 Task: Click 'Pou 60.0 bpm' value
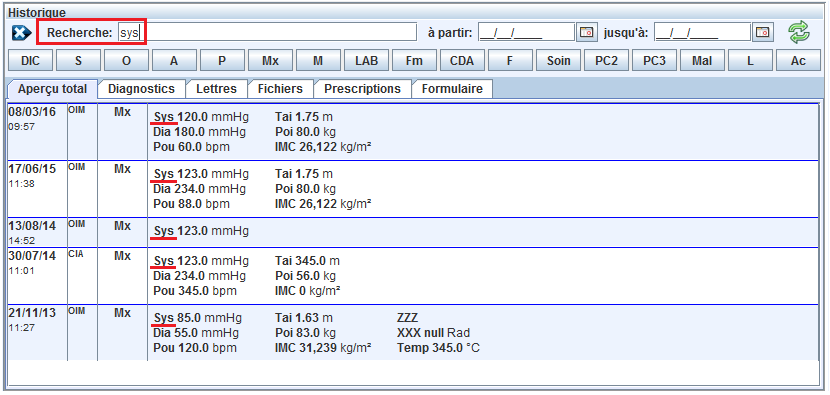pos(192,147)
